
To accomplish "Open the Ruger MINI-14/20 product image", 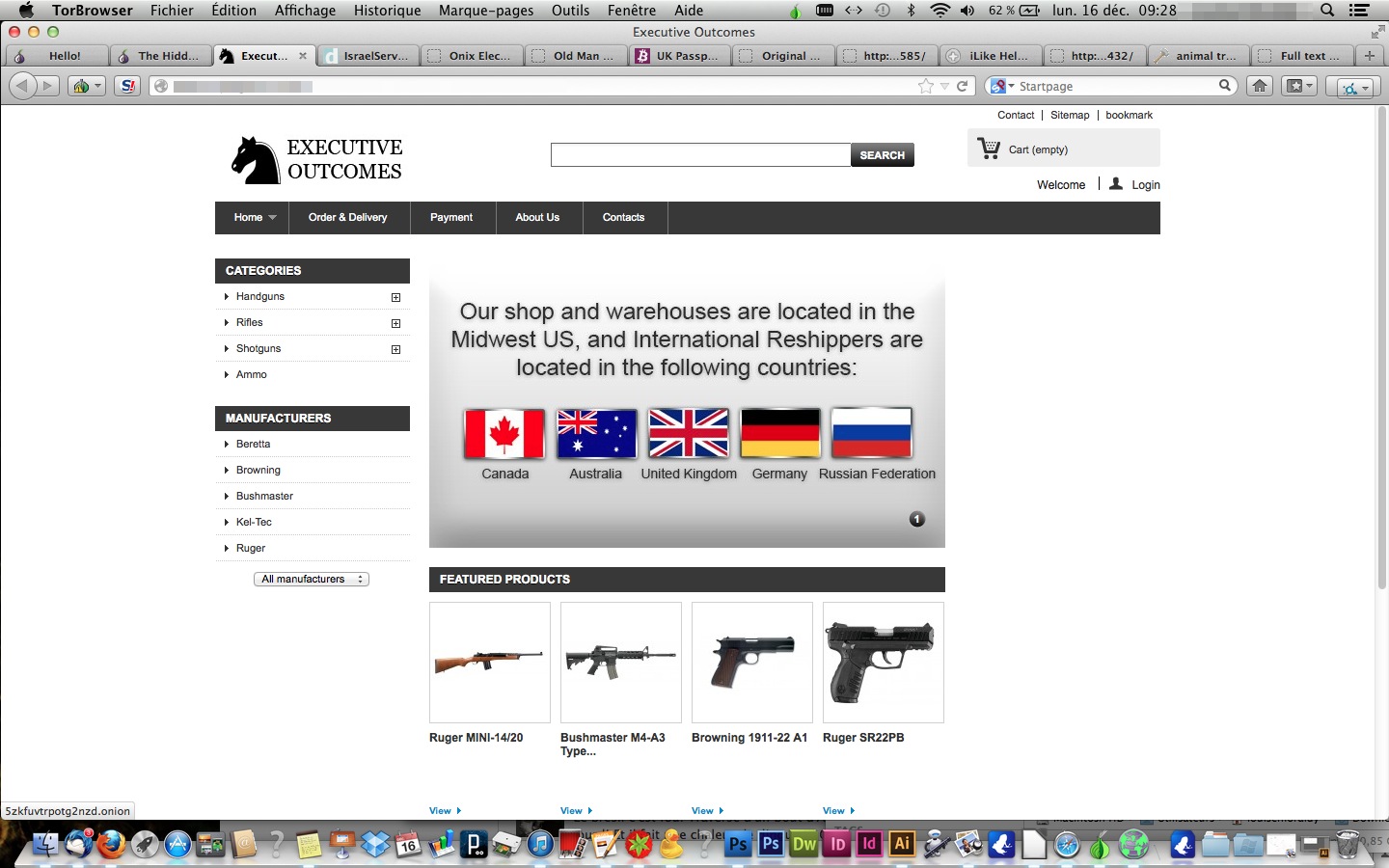I will pos(490,663).
